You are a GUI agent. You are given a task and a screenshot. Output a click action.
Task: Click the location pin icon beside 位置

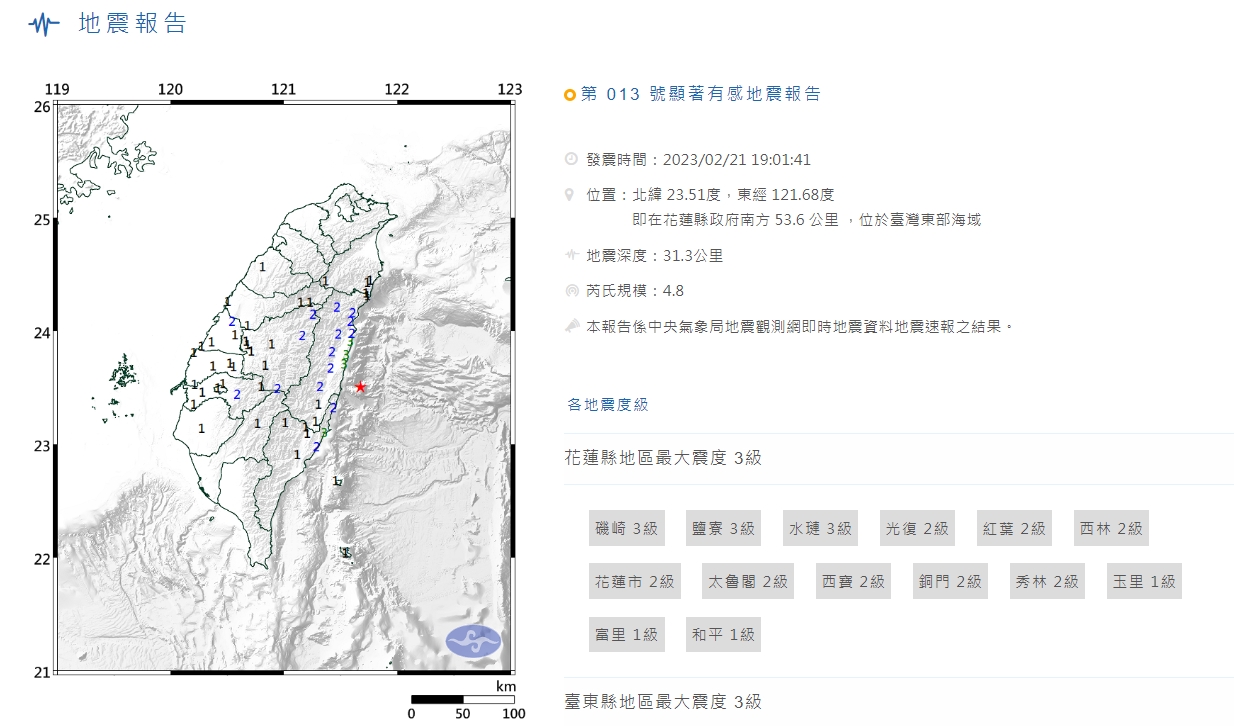pos(570,194)
